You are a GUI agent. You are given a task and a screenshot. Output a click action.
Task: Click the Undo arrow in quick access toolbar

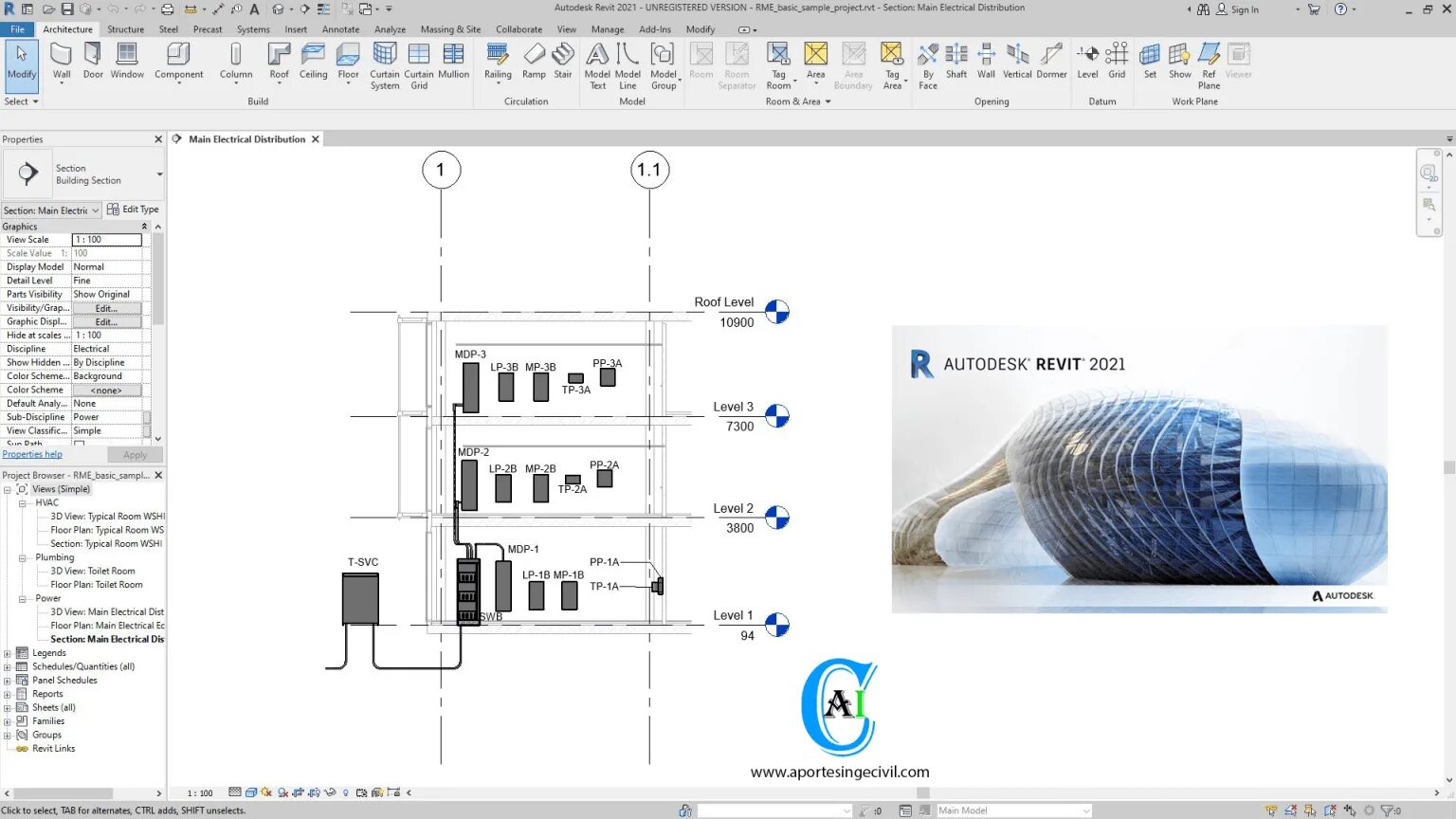113,9
